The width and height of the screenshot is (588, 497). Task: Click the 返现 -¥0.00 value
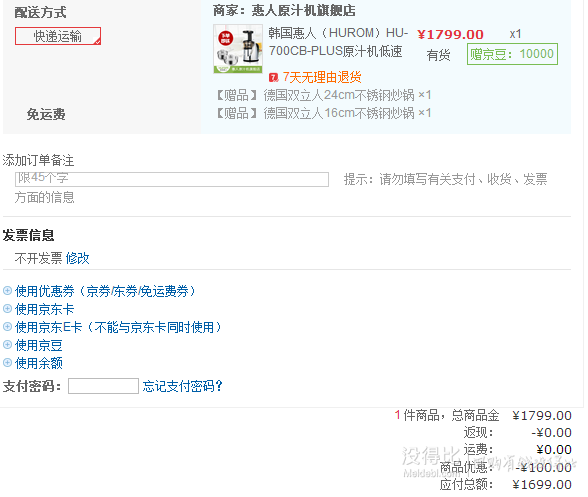551,432
